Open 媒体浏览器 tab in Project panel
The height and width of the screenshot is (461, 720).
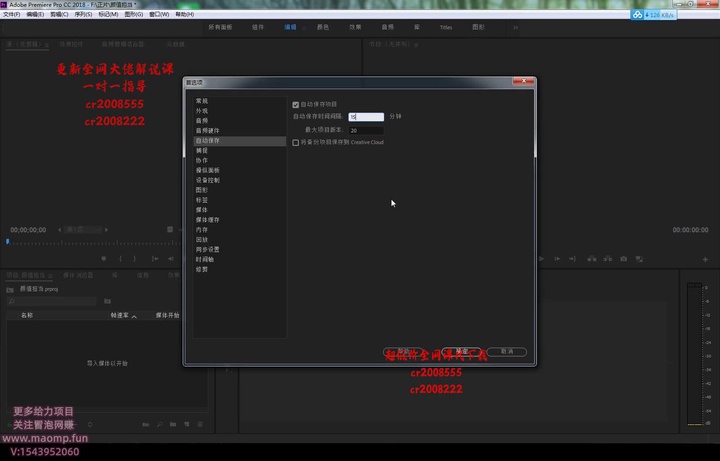pyautogui.click(x=78, y=275)
